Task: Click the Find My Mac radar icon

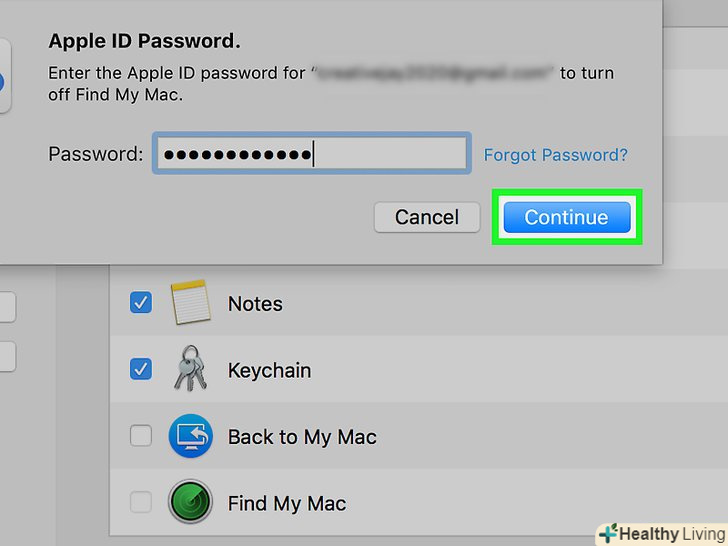Action: pos(190,502)
